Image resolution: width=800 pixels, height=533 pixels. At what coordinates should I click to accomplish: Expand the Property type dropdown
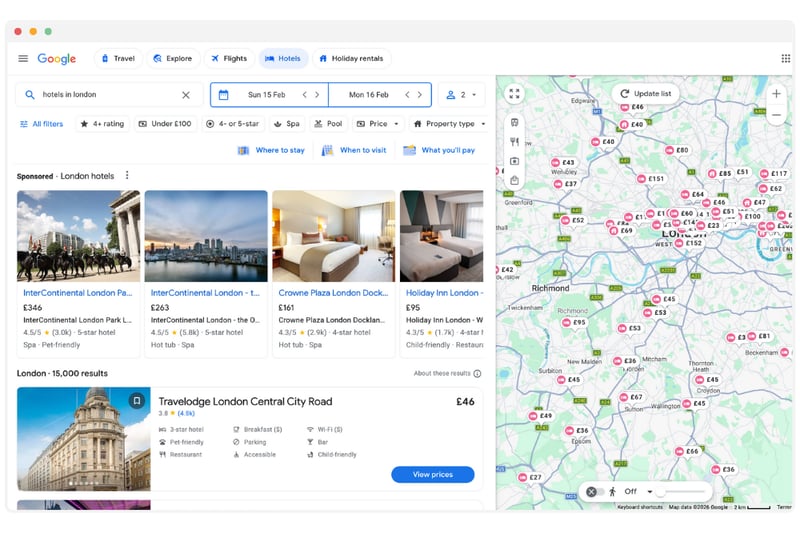pyautogui.click(x=448, y=124)
